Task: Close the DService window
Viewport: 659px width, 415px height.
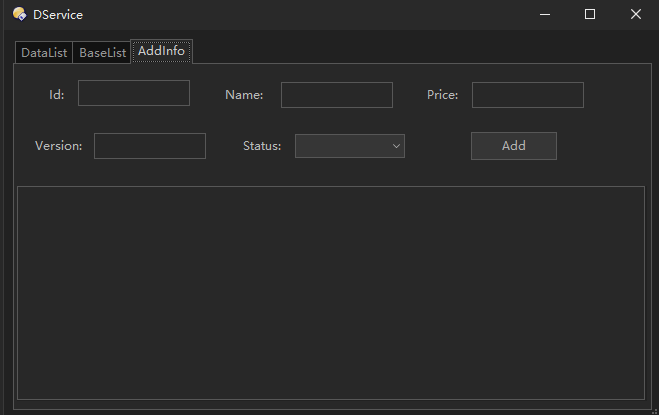Action: pos(635,14)
